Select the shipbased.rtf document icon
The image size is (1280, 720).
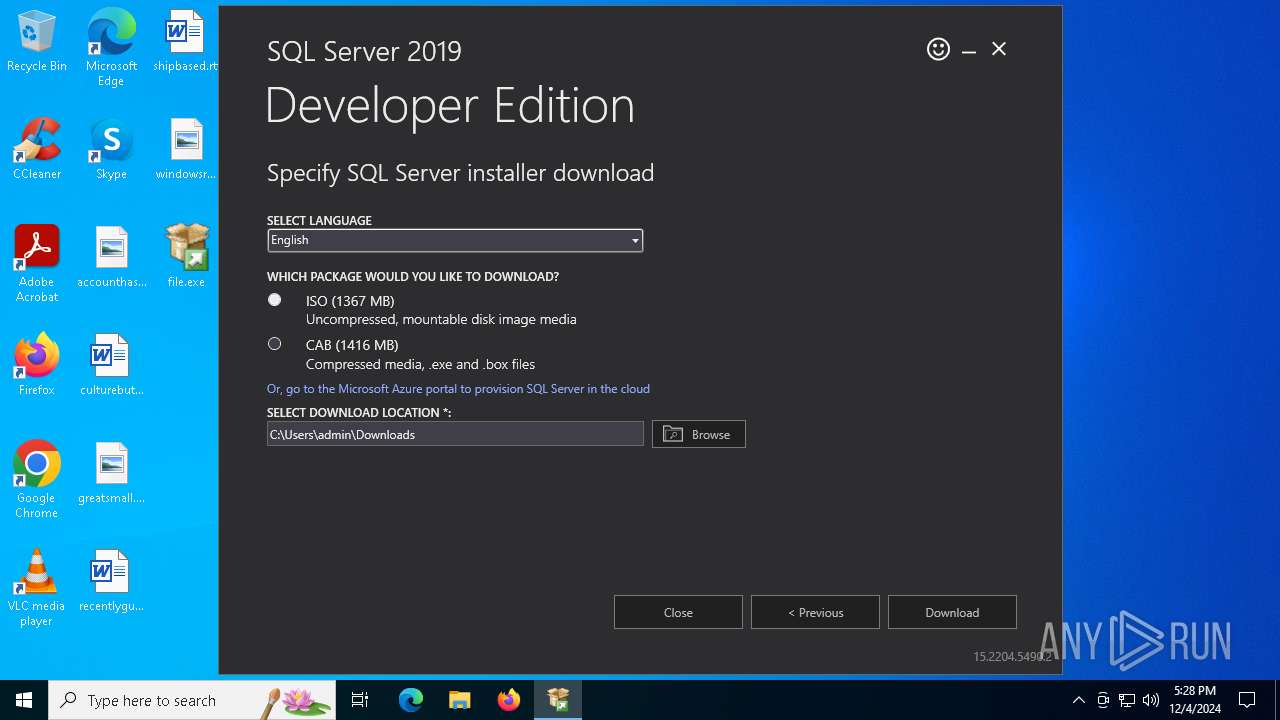point(186,42)
